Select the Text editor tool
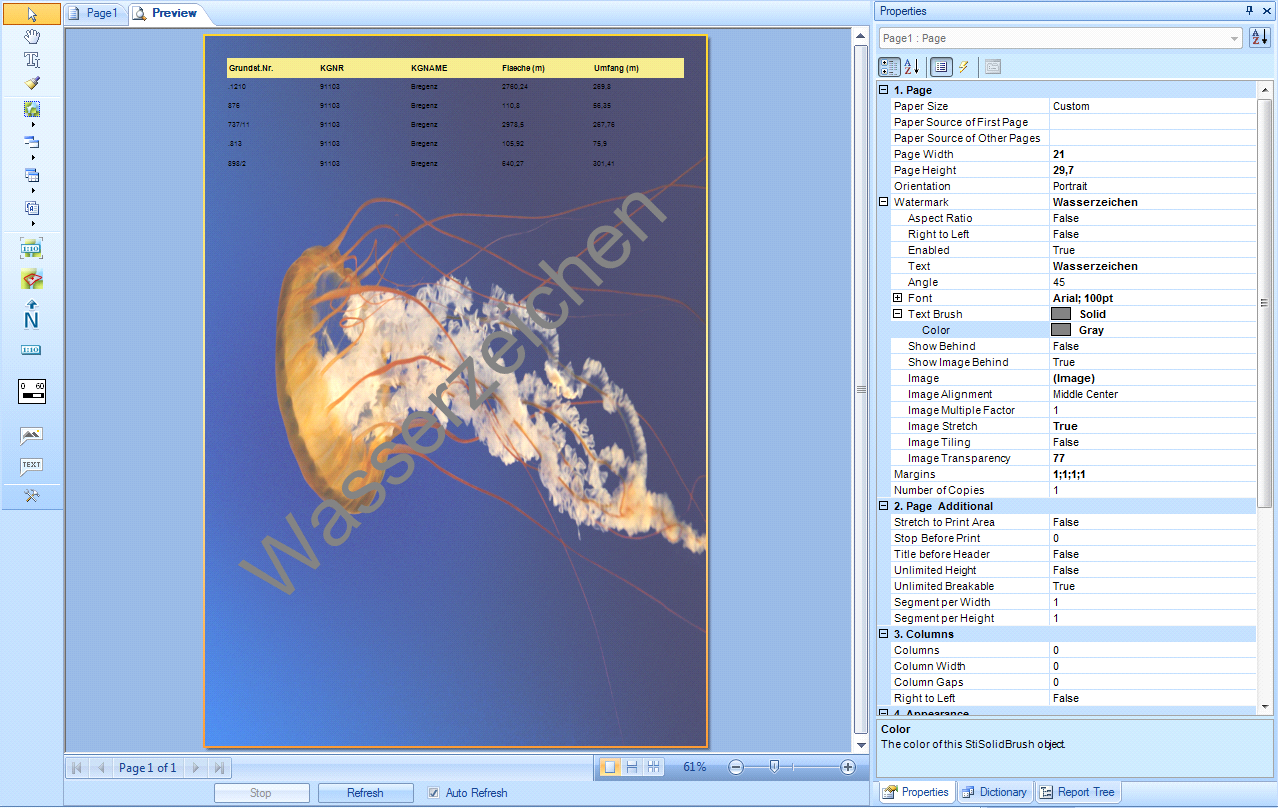The width and height of the screenshot is (1278, 808). (31, 58)
